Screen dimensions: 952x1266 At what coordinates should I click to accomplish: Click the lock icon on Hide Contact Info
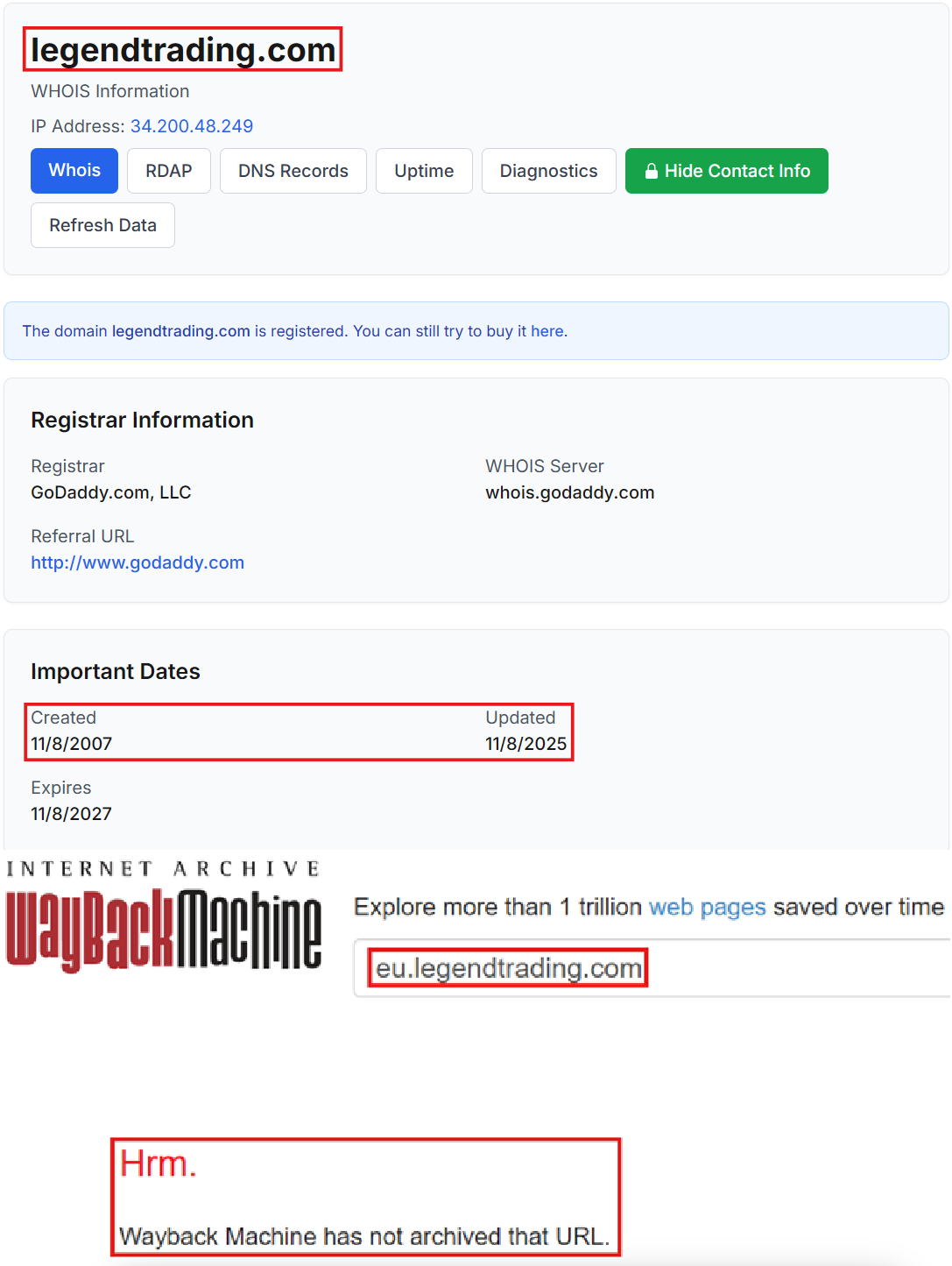coord(652,171)
